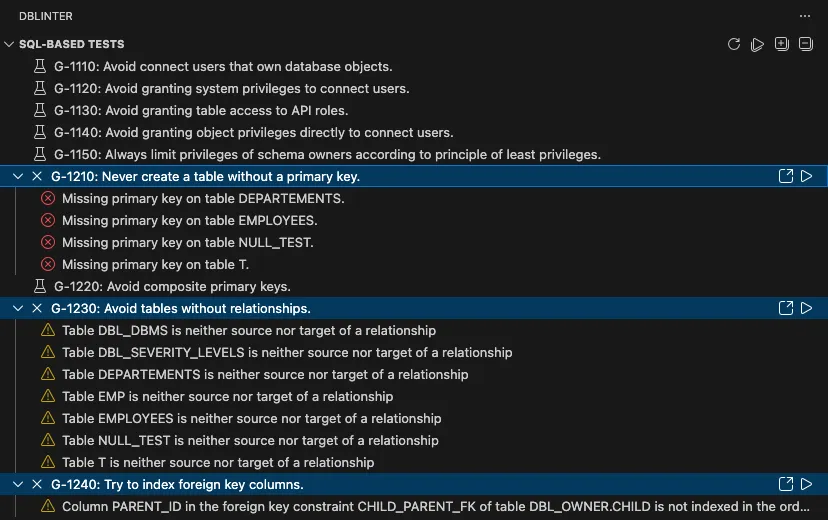Run the G-1210 test
Screen dimensions: 828x520
[x=807, y=176]
